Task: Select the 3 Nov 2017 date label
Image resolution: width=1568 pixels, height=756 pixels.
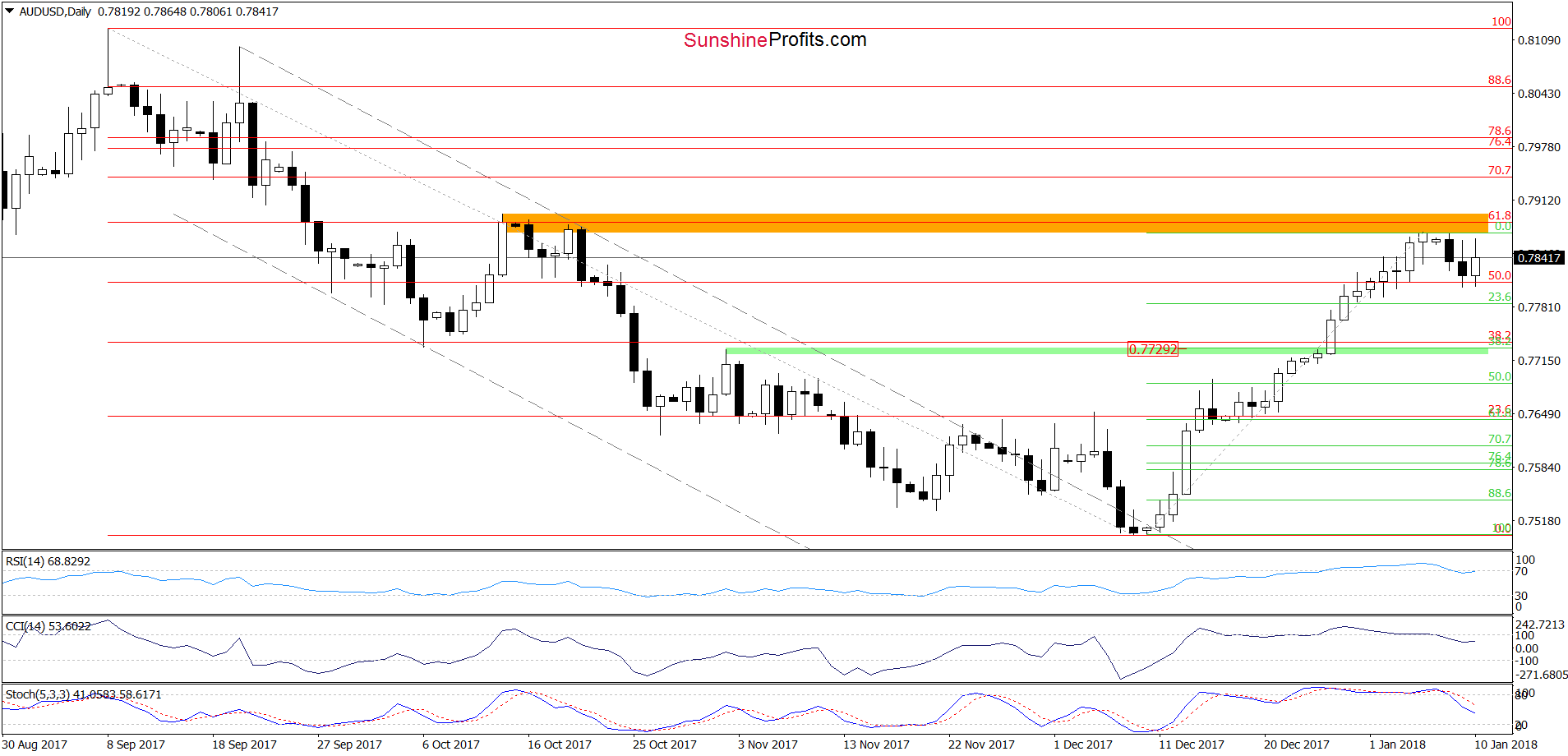Action: click(768, 744)
